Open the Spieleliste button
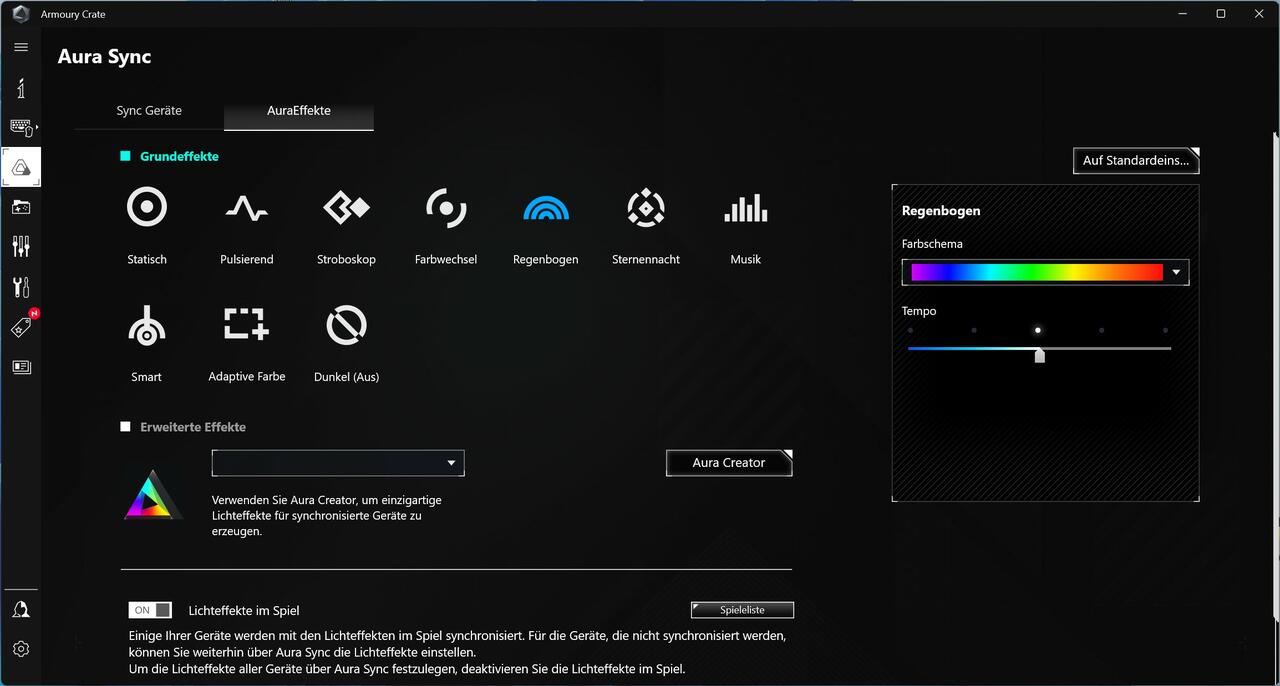The width and height of the screenshot is (1280, 686). 742,610
